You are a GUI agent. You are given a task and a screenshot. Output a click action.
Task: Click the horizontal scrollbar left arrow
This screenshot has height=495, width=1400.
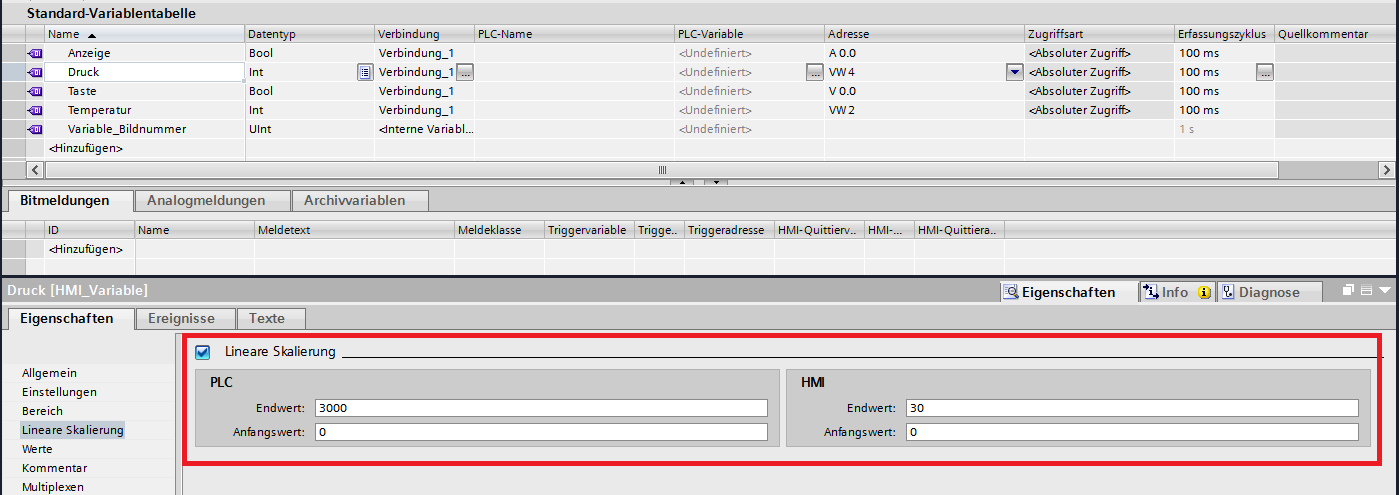35,170
